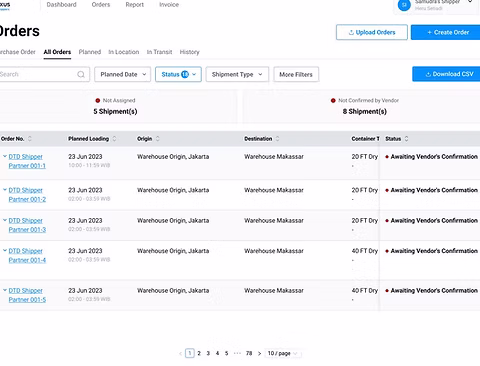
Task: Click Warehouse Origin, Jakarta in Partner 001-2 row
Action: tap(173, 190)
